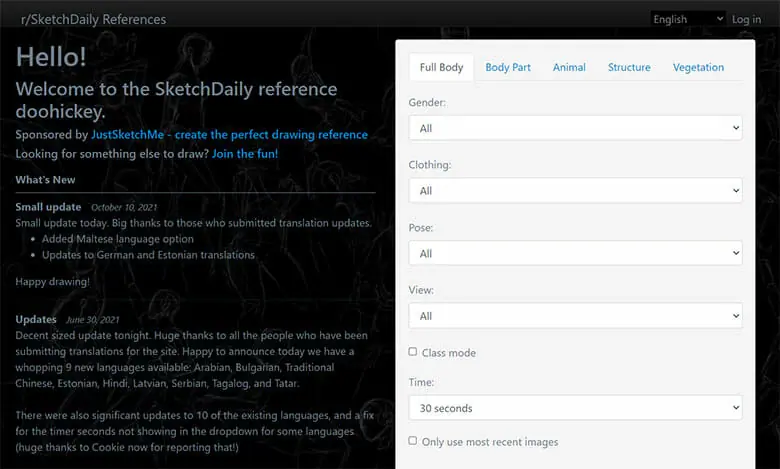The width and height of the screenshot is (780, 469).
Task: Open the JustSketchMe sponsor link
Action: 229,135
